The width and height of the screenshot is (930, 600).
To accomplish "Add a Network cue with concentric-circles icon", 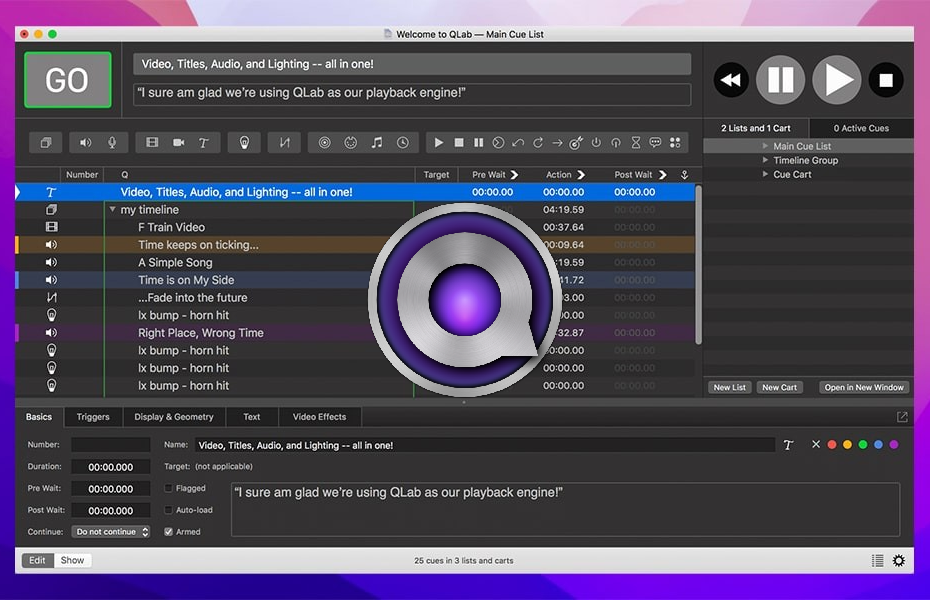I will 324,143.
